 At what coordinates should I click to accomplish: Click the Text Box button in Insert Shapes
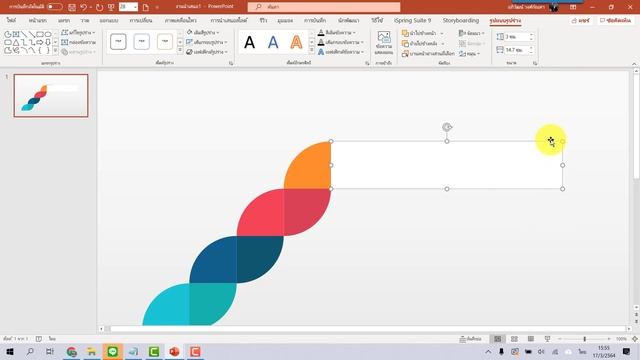point(78,42)
